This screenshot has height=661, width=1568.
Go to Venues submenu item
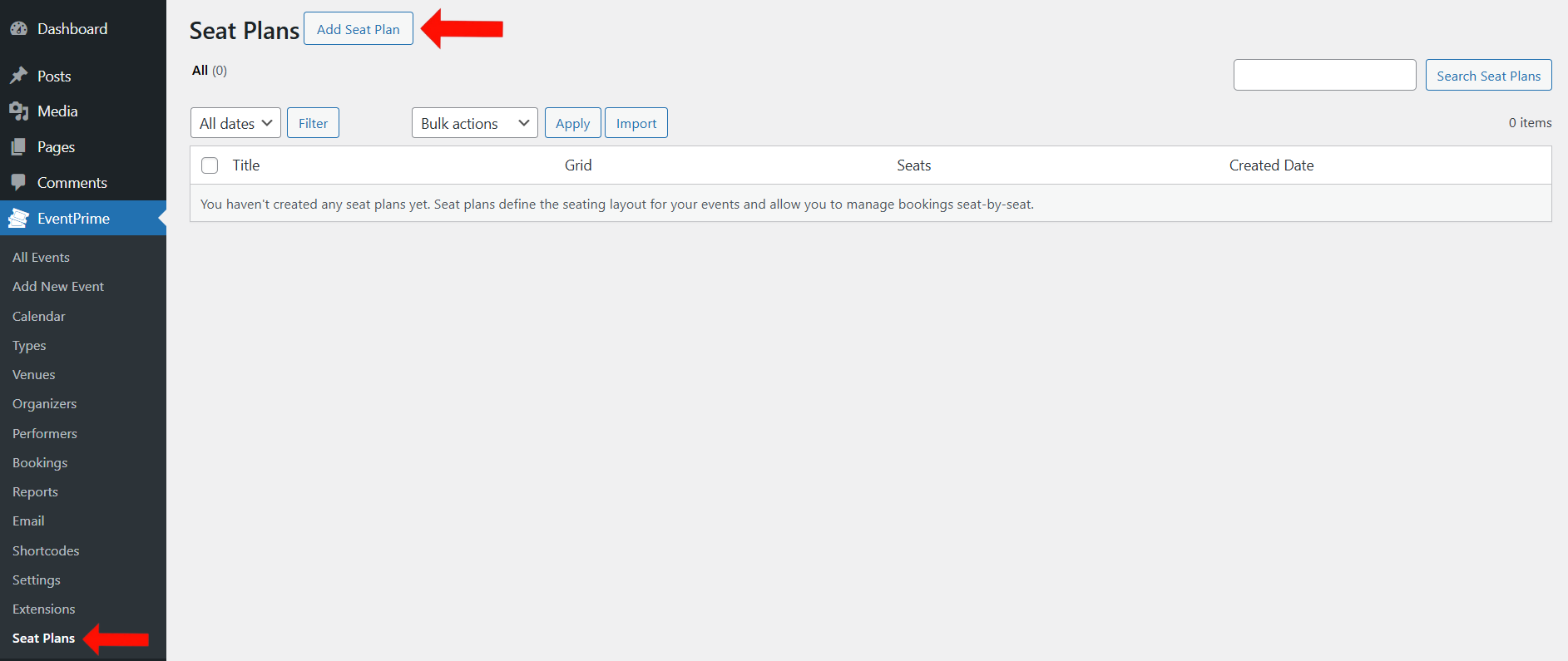[x=34, y=375]
